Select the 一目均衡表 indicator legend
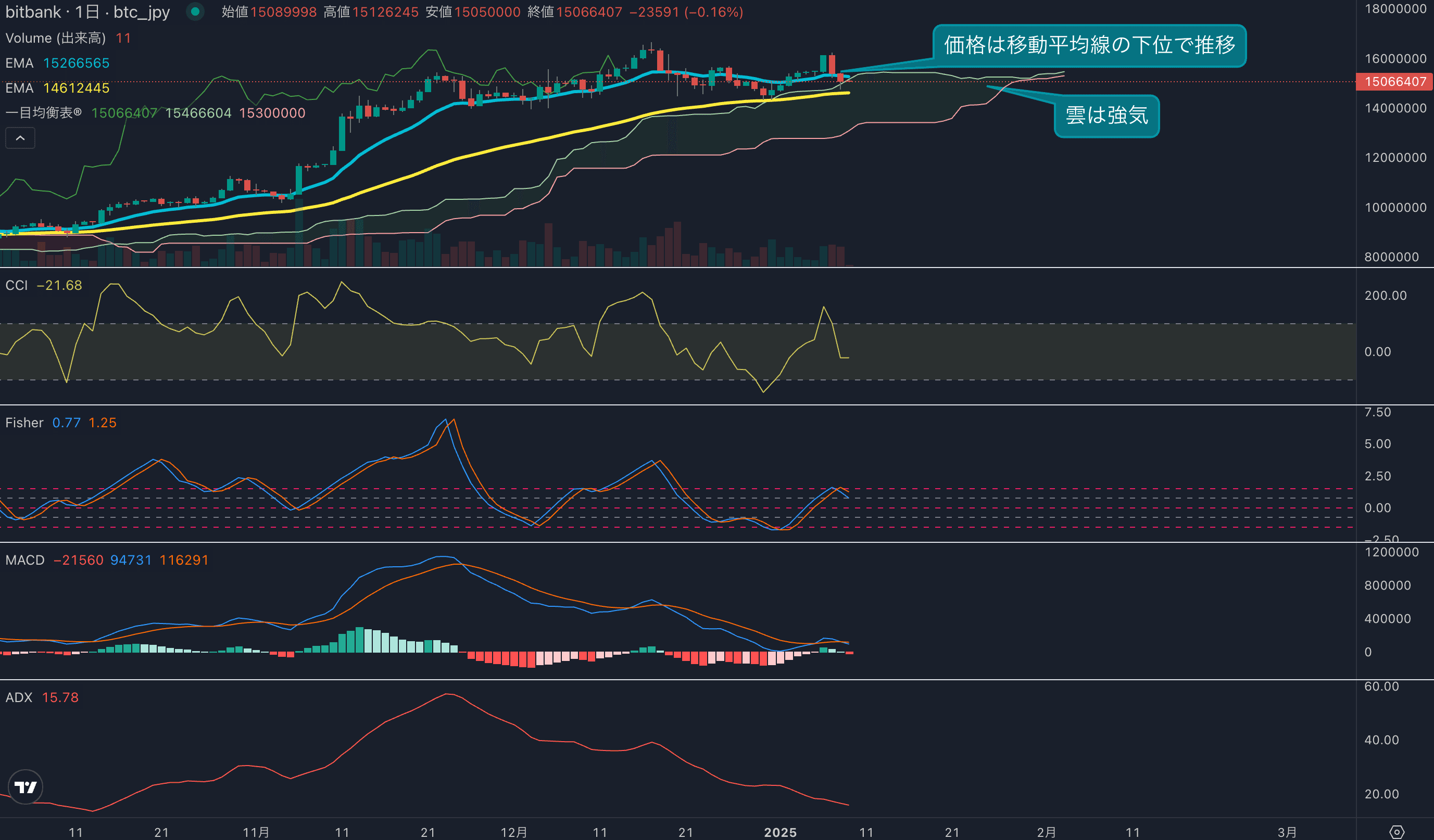Viewport: 1434px width, 840px height. (43, 113)
